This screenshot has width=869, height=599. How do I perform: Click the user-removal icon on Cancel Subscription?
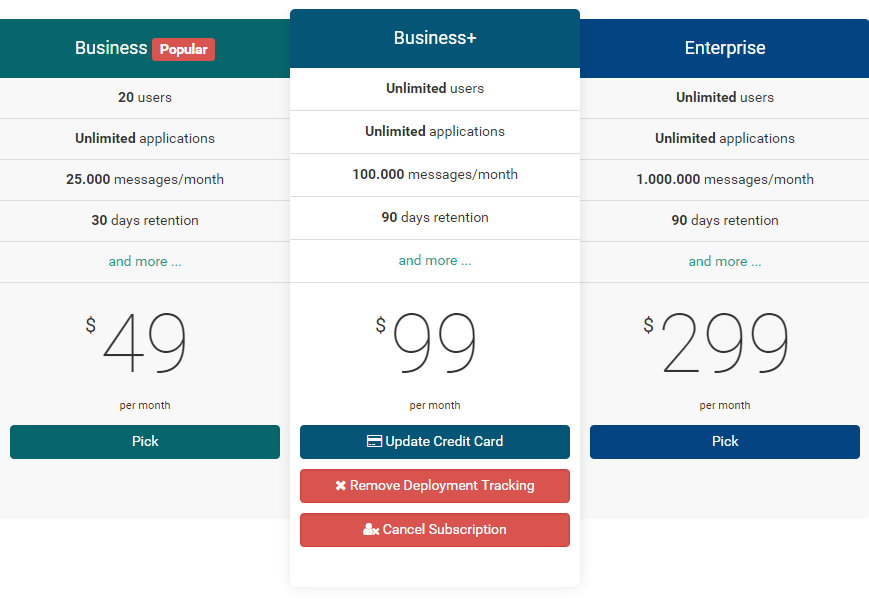(371, 529)
